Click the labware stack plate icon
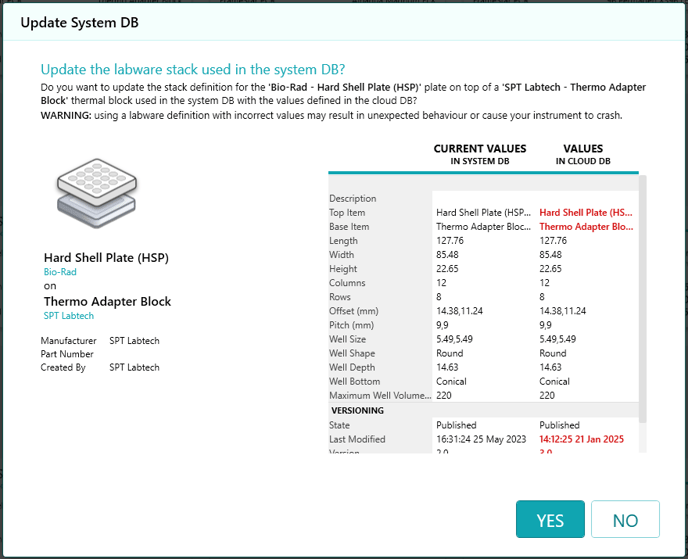 pyautogui.click(x=97, y=193)
